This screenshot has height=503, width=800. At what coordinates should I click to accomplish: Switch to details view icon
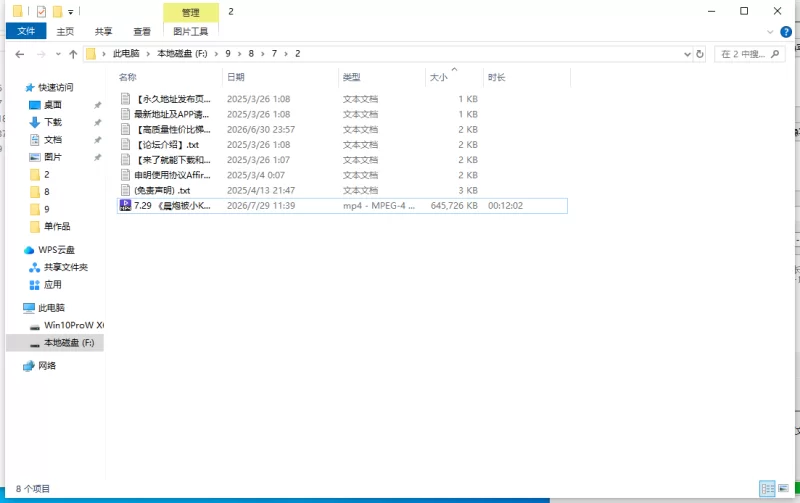tap(767, 489)
